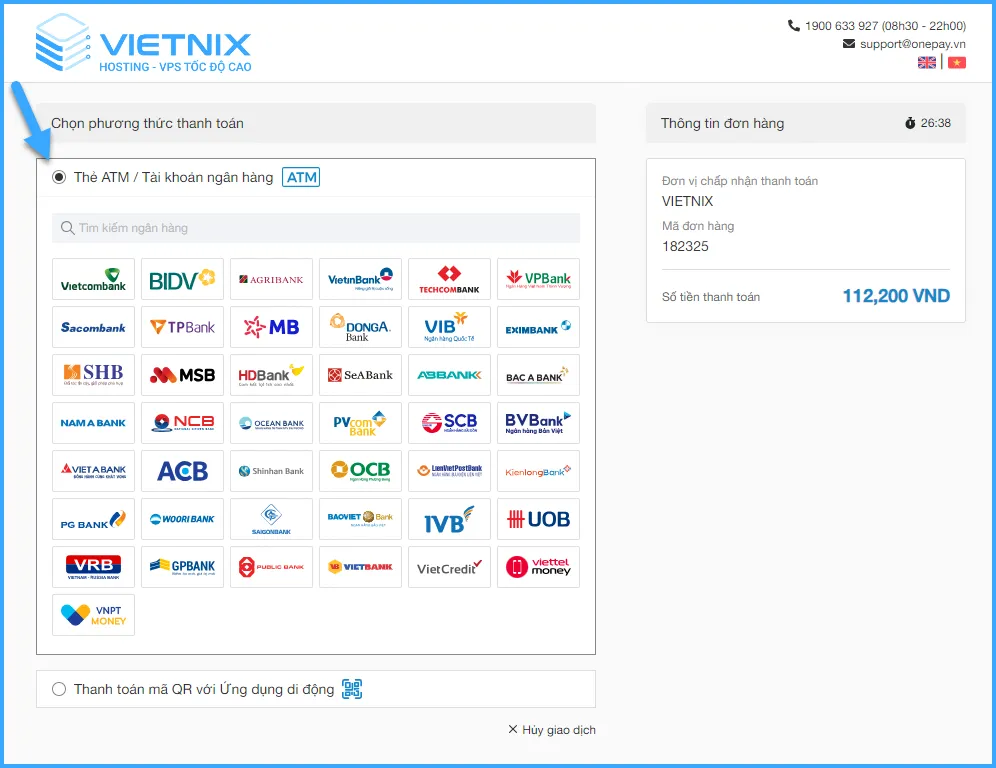
Task: Pick the Techcombank logo tile
Action: (449, 279)
